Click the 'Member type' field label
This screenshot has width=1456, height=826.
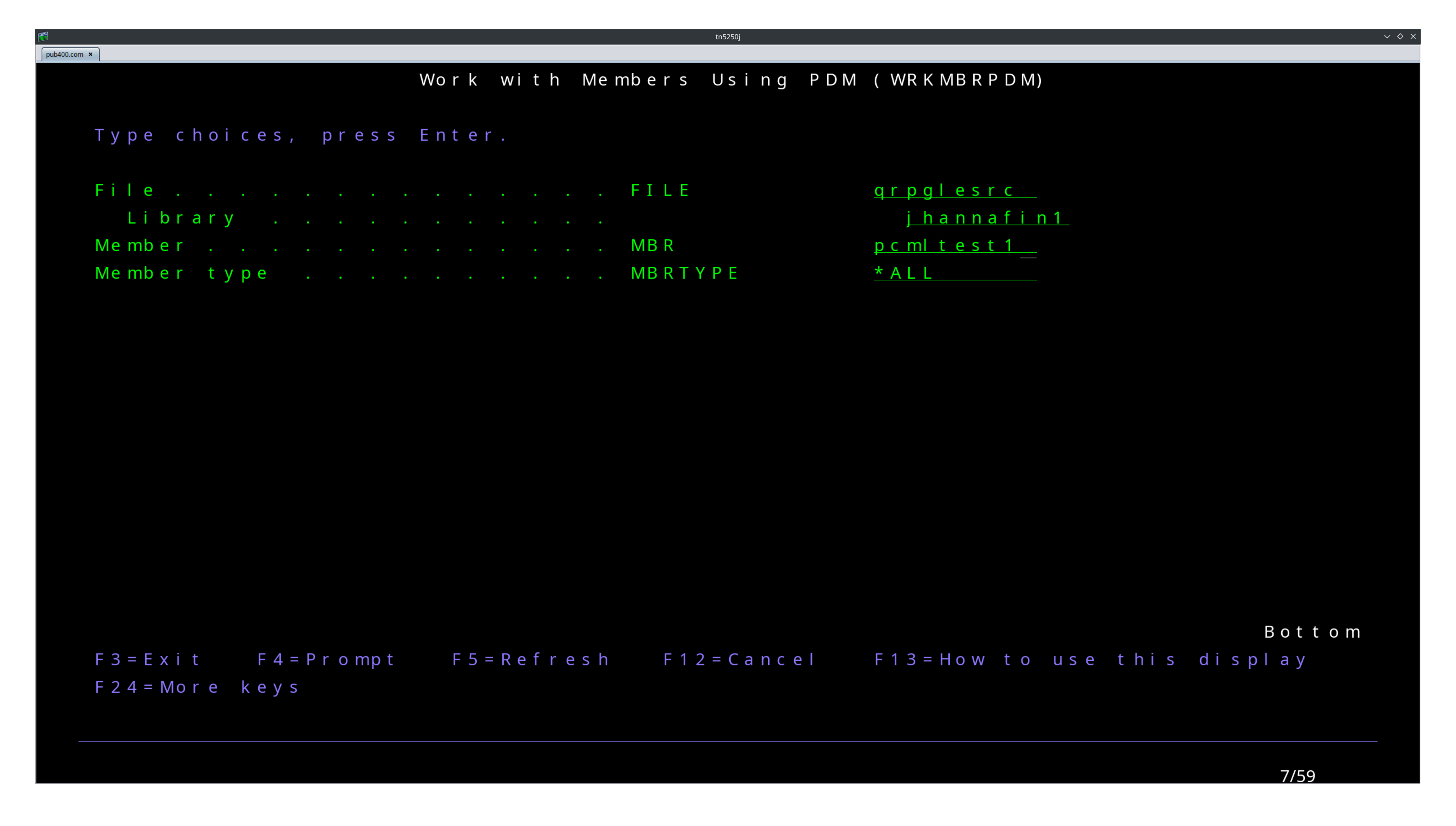click(181, 274)
